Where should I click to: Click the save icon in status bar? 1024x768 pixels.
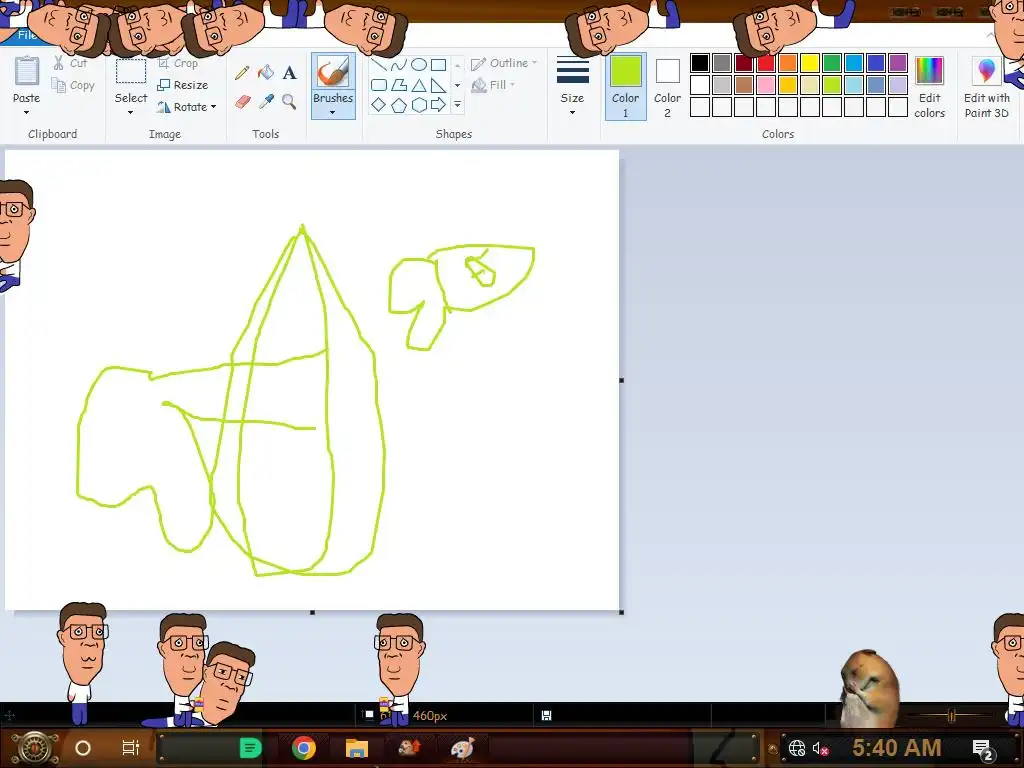pyautogui.click(x=547, y=716)
